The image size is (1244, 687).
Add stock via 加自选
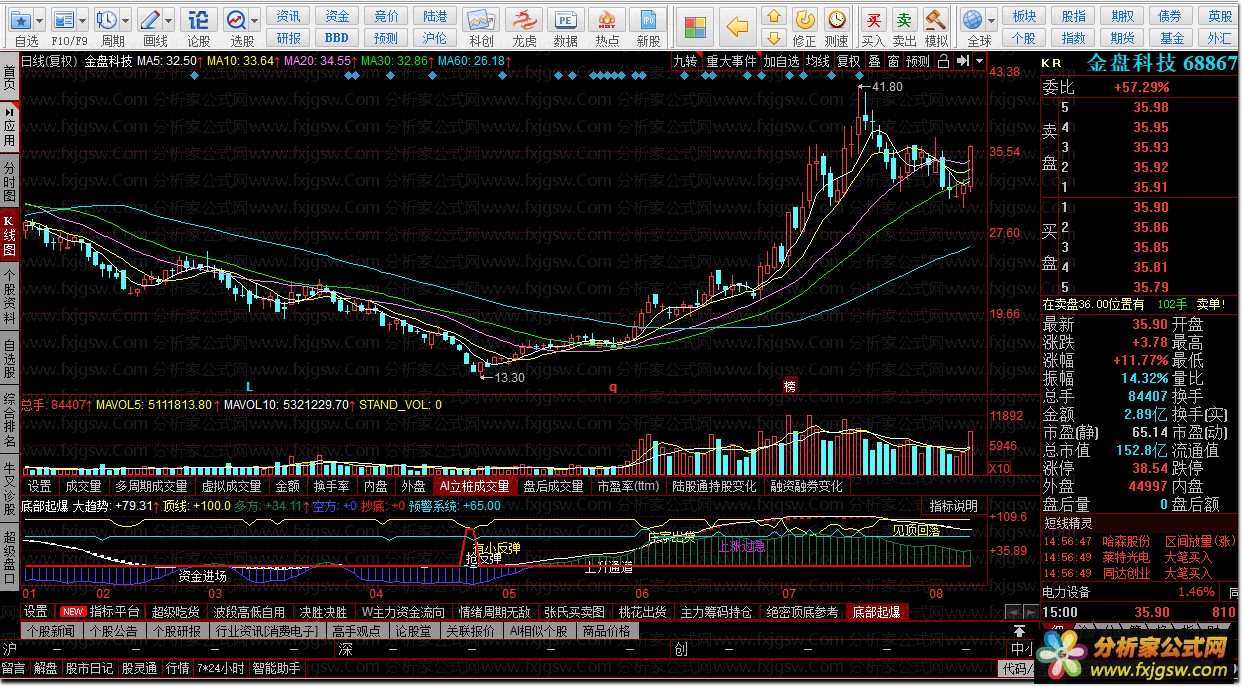coord(782,61)
